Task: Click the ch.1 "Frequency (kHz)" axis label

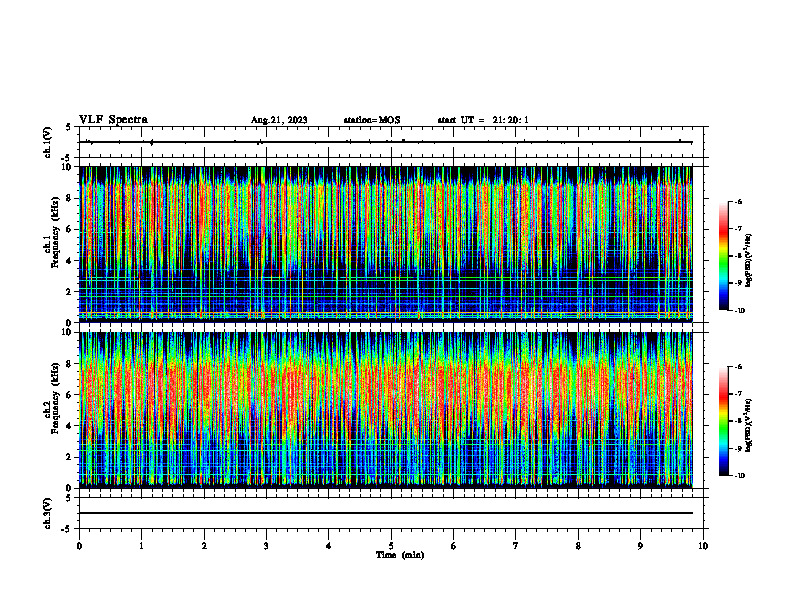Action: (55, 233)
